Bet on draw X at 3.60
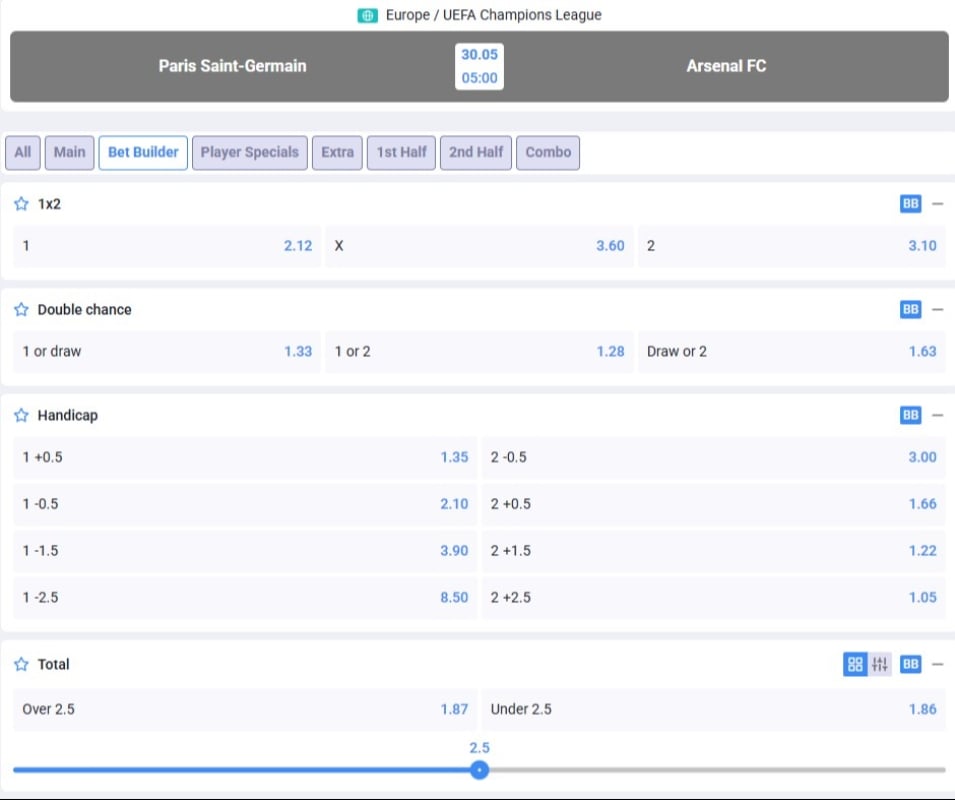The image size is (955, 800). click(x=479, y=246)
